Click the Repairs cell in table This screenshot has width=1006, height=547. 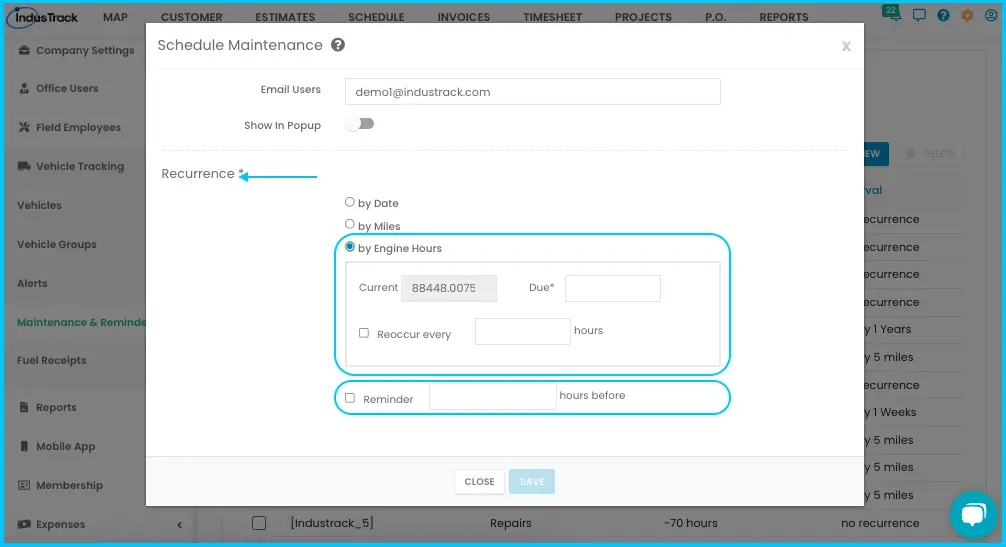pos(511,523)
